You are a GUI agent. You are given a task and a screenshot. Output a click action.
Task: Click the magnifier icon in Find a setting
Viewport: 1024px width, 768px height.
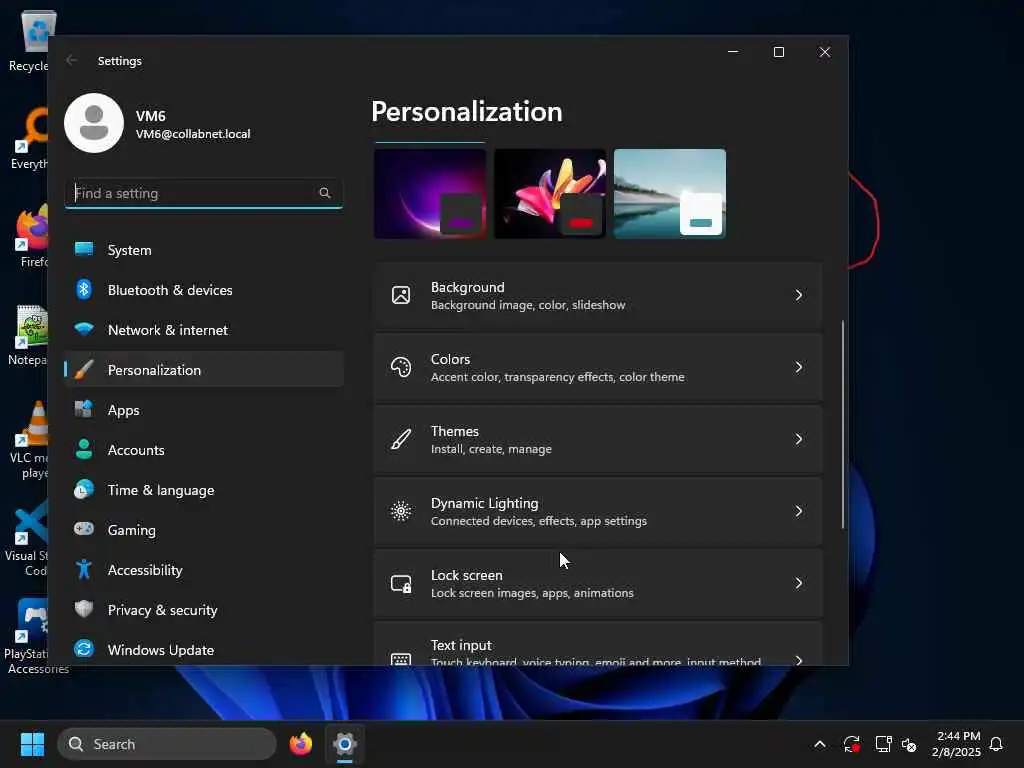click(x=325, y=193)
